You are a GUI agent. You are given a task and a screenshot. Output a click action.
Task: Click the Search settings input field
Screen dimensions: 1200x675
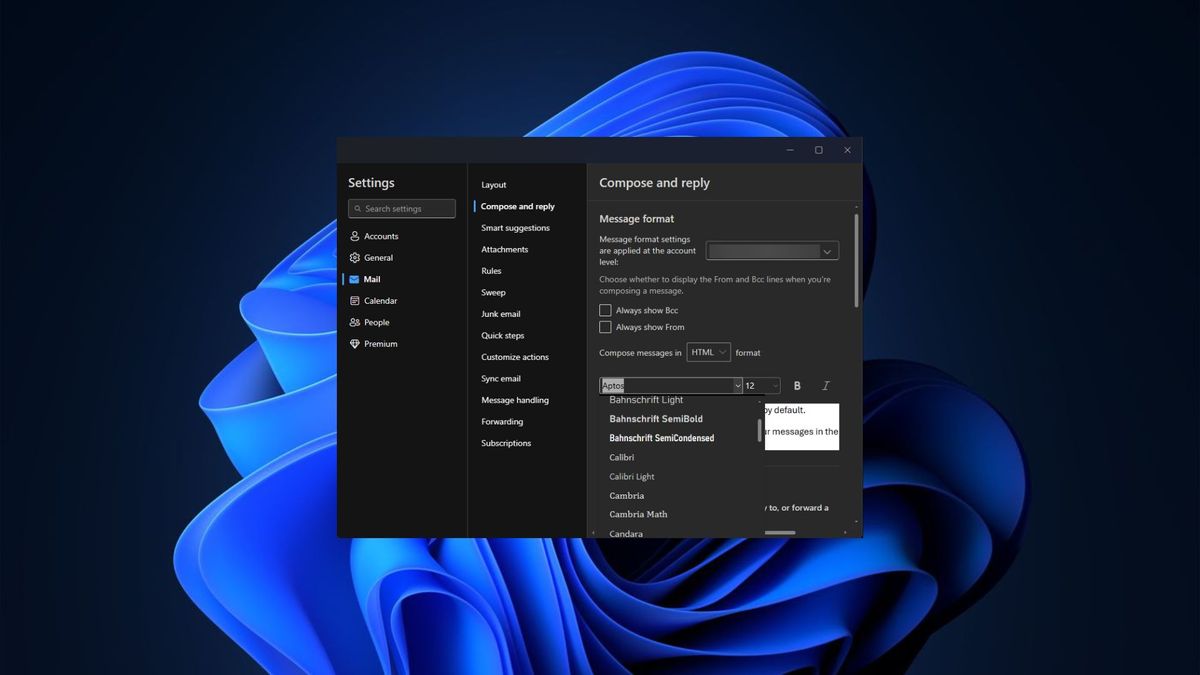click(402, 209)
